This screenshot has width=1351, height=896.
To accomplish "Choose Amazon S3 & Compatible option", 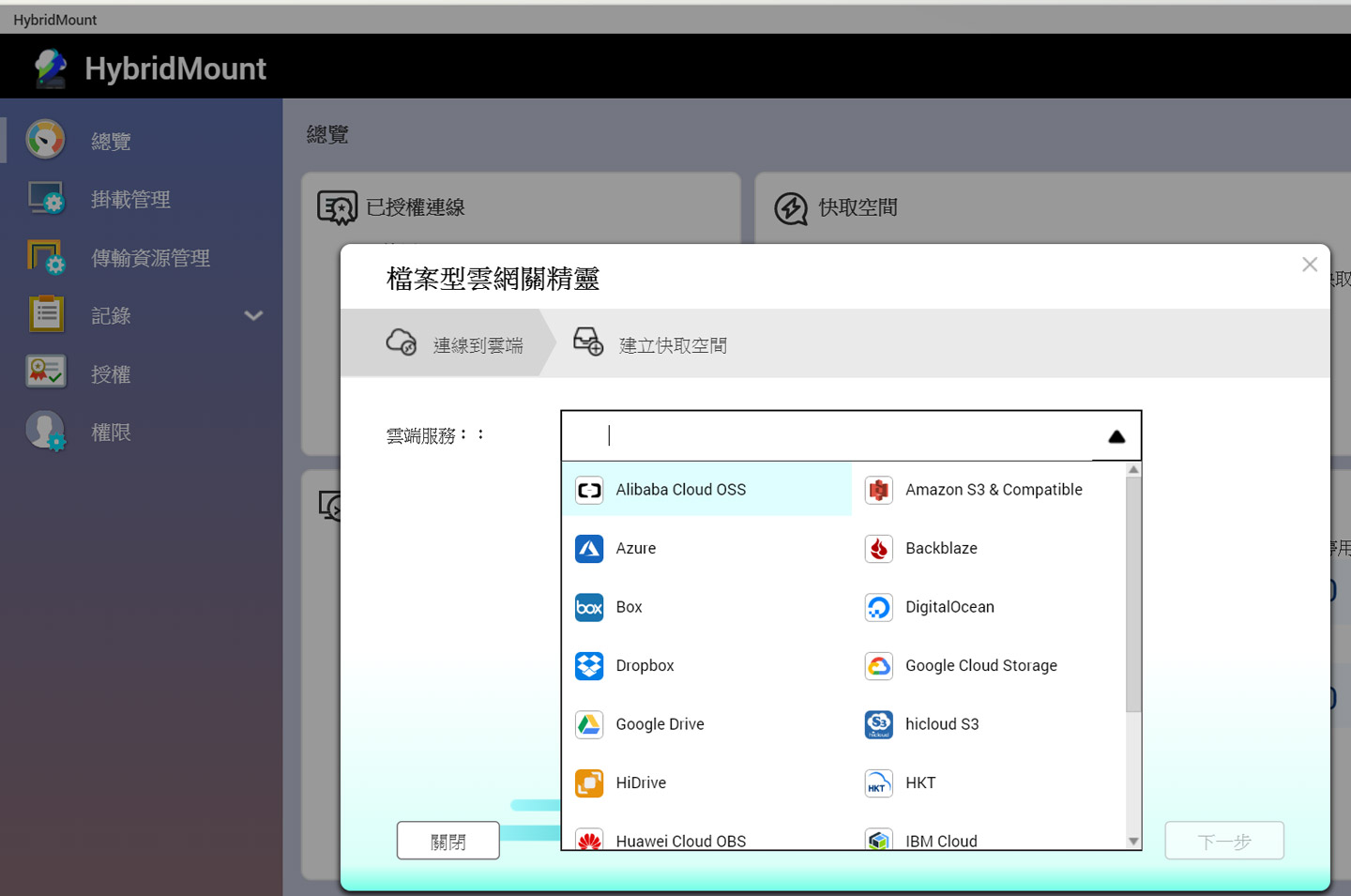I will [x=993, y=490].
